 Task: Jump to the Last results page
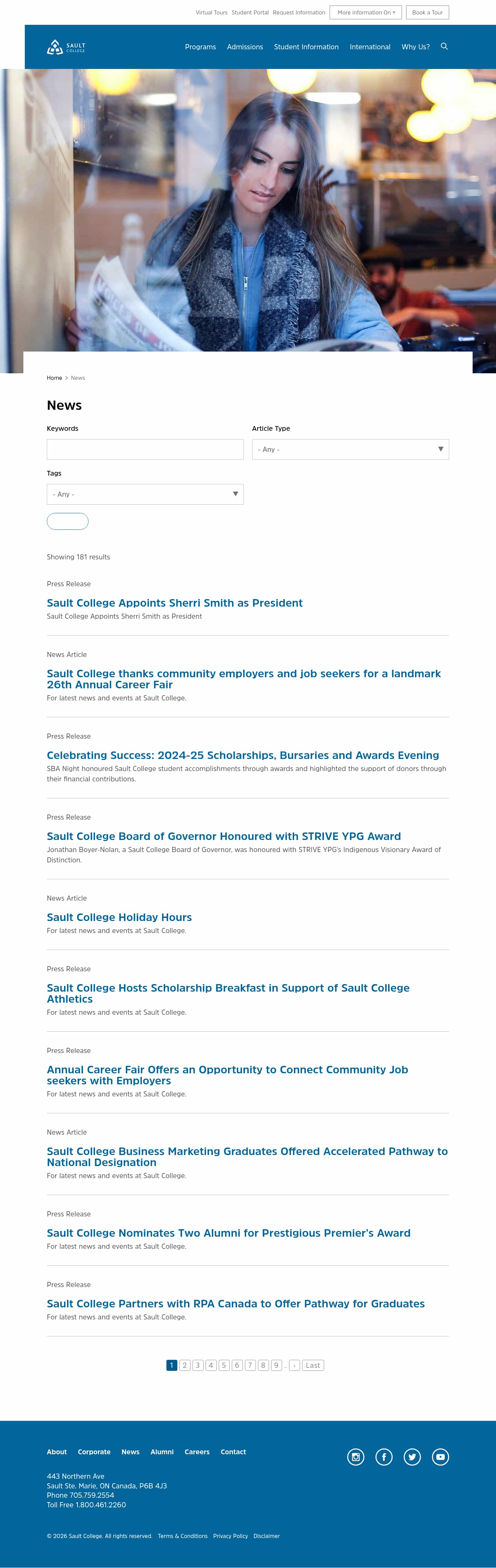coord(313,1365)
